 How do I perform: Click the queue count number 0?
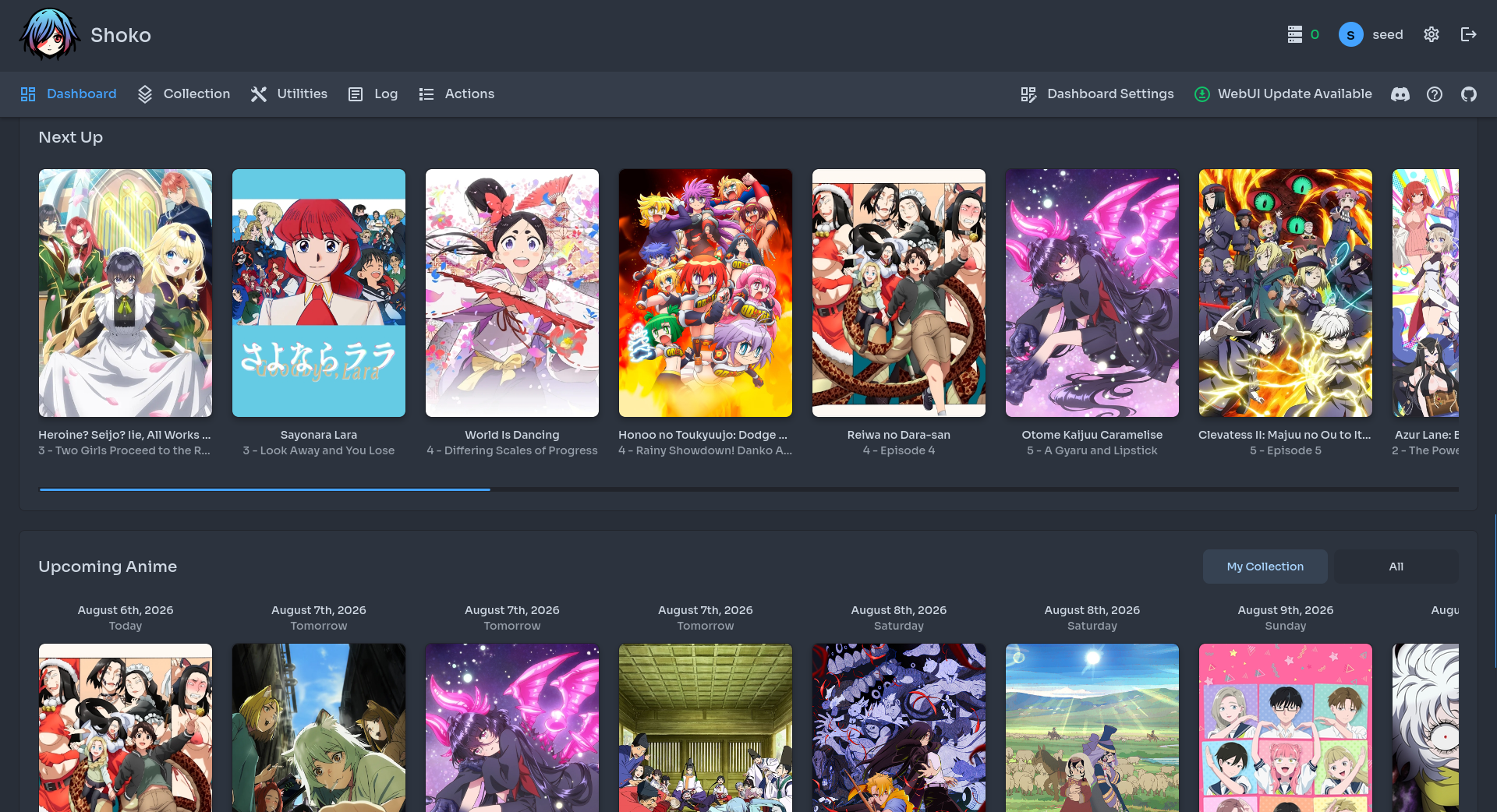pyautogui.click(x=1315, y=34)
